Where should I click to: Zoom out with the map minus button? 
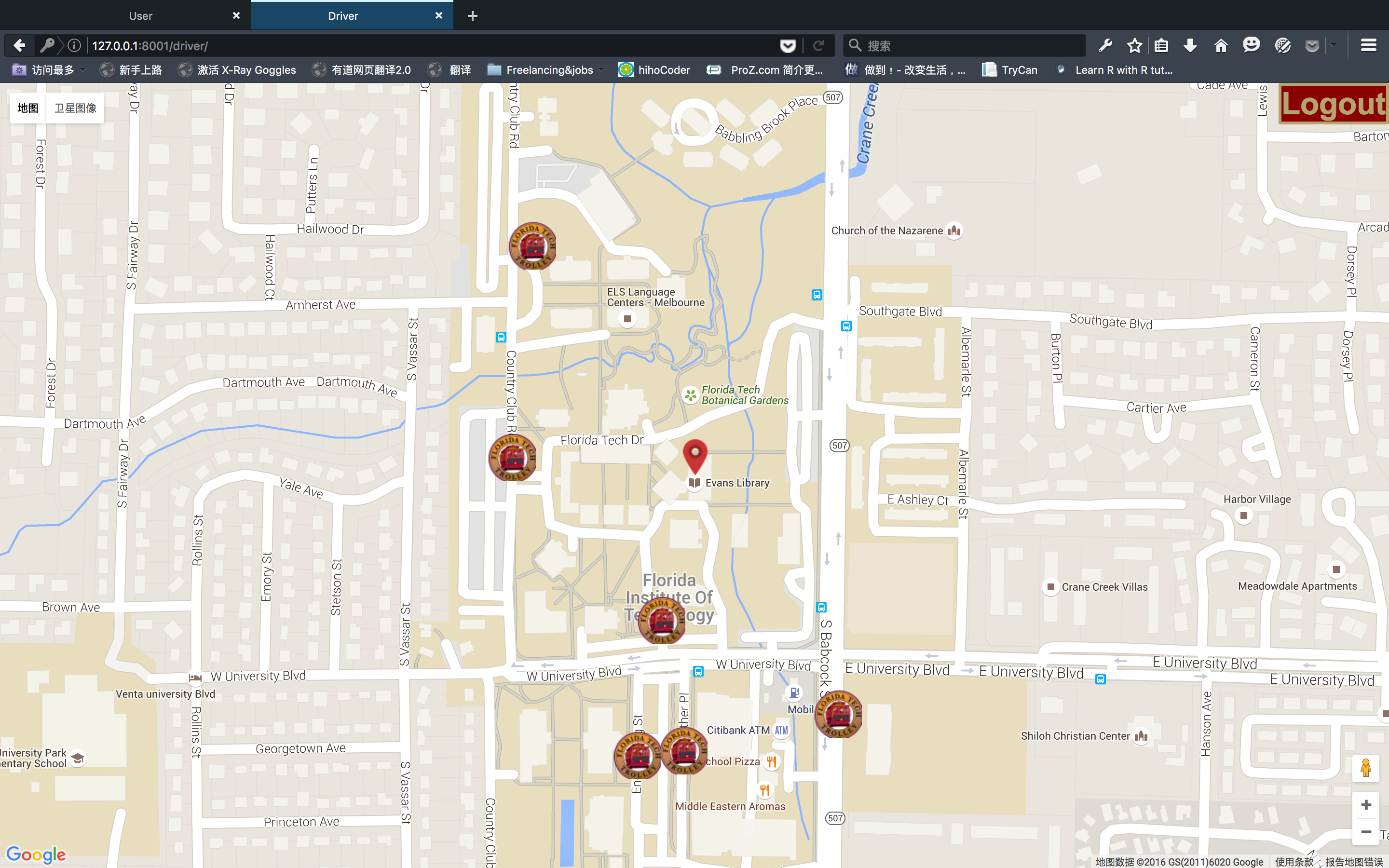1366,832
